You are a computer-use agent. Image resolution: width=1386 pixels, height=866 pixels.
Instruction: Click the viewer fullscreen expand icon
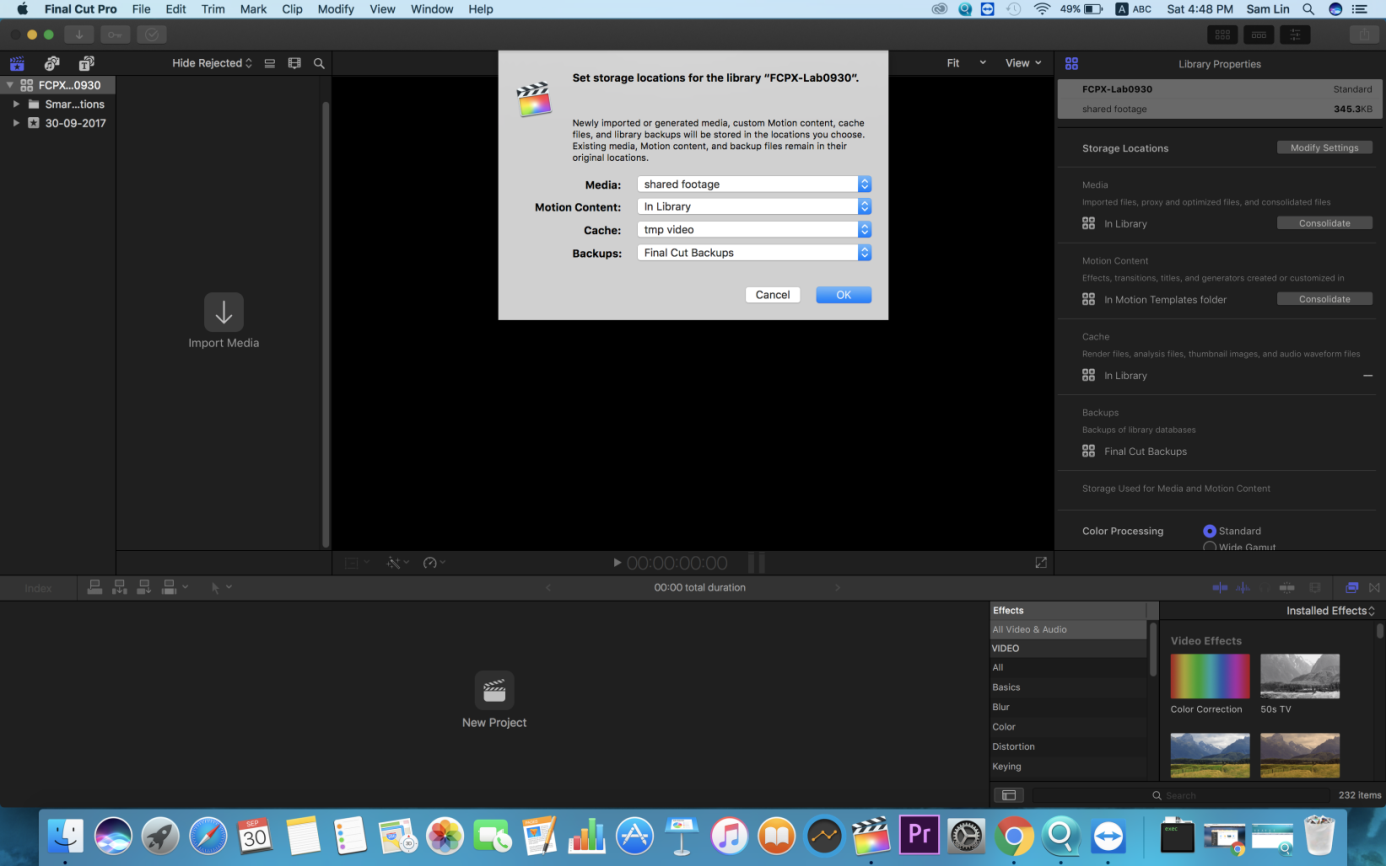point(1041,563)
